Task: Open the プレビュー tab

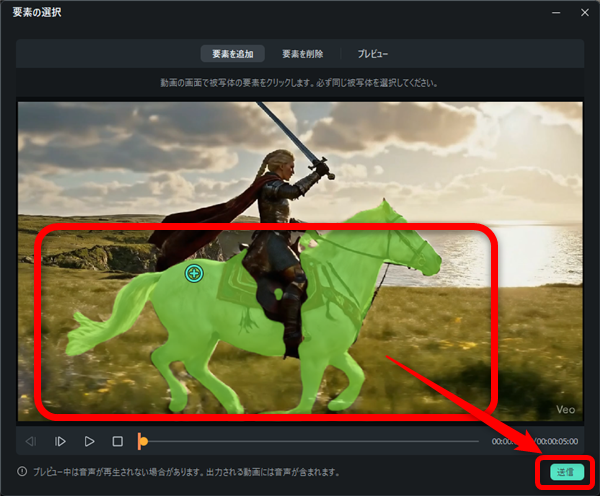Action: tap(372, 53)
